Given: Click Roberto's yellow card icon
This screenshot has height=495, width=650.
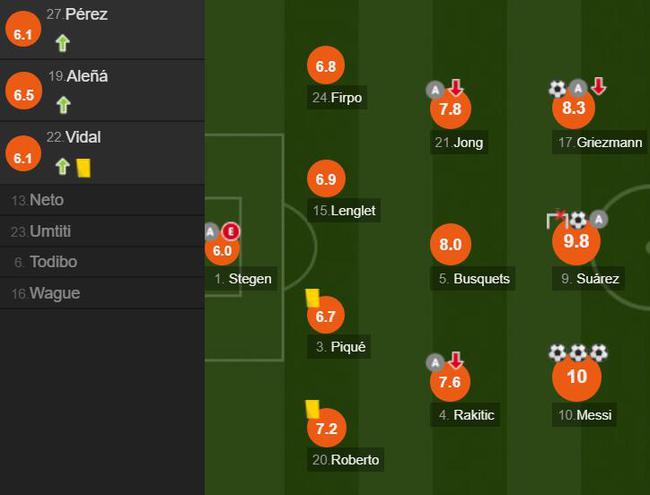Looking at the screenshot, I should coord(313,409).
